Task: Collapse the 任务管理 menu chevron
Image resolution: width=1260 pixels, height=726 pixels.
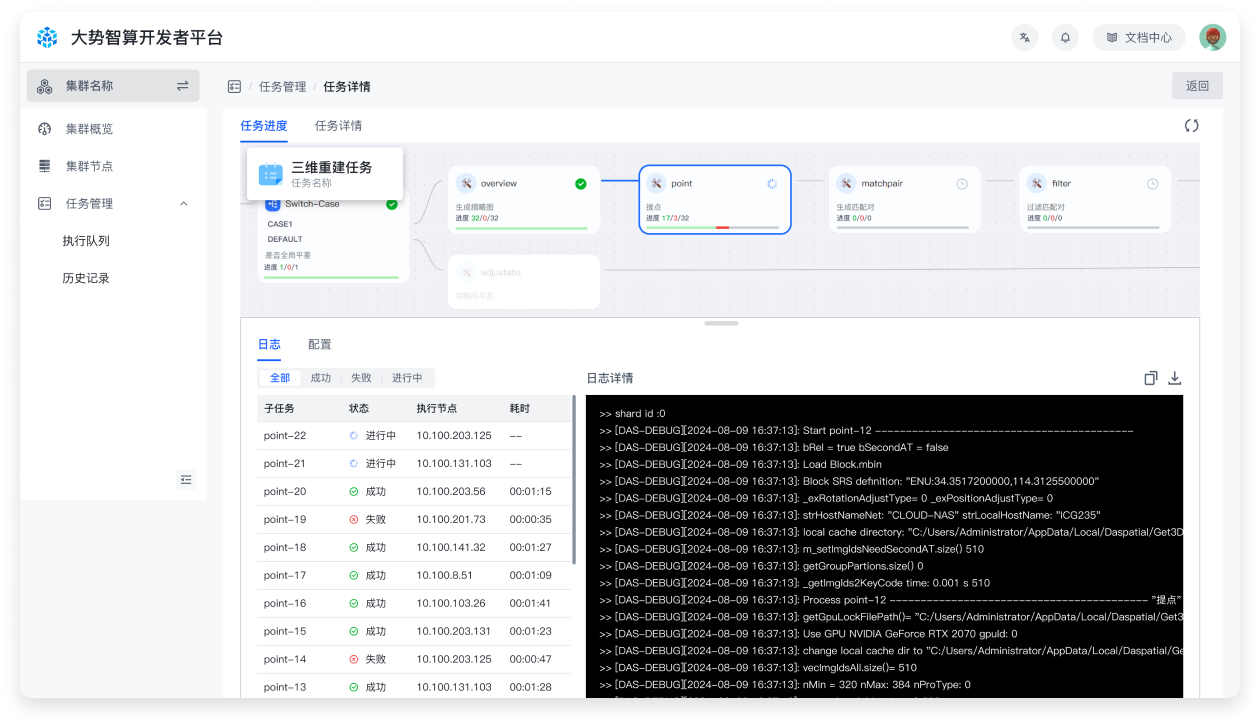Action: [x=183, y=204]
